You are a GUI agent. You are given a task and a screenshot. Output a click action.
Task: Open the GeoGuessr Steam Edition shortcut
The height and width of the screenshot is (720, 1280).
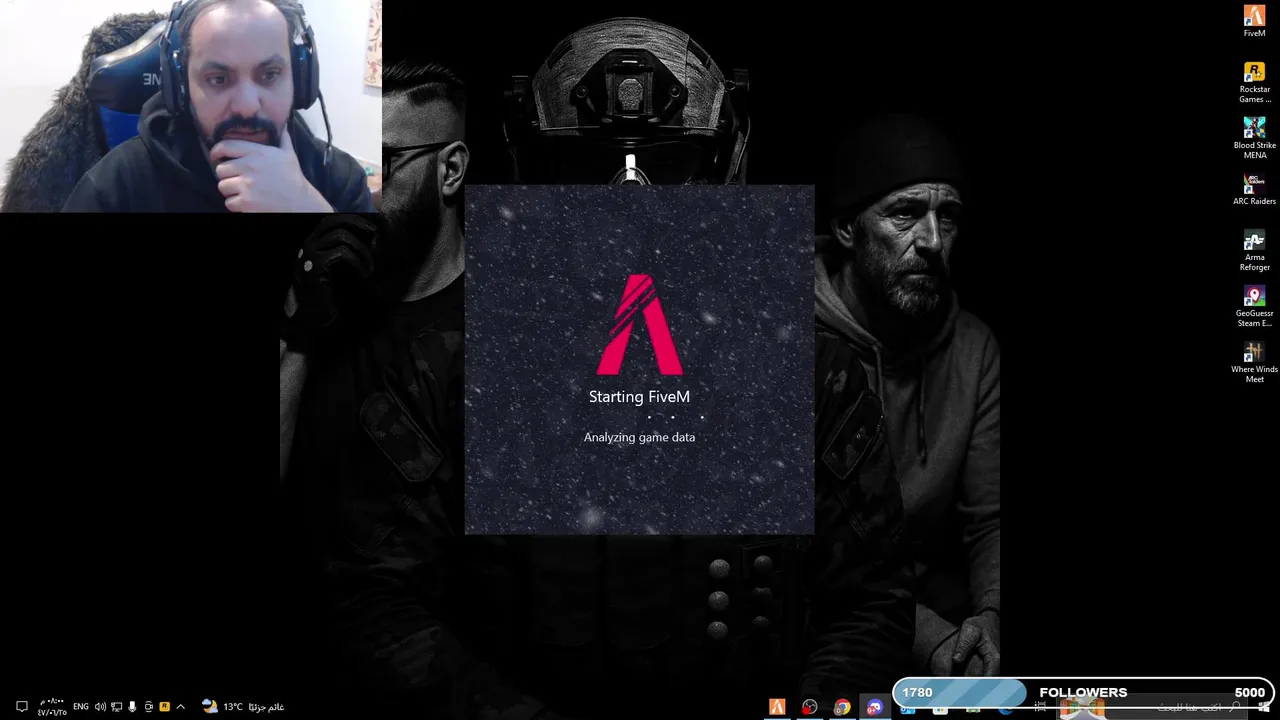[1254, 306]
